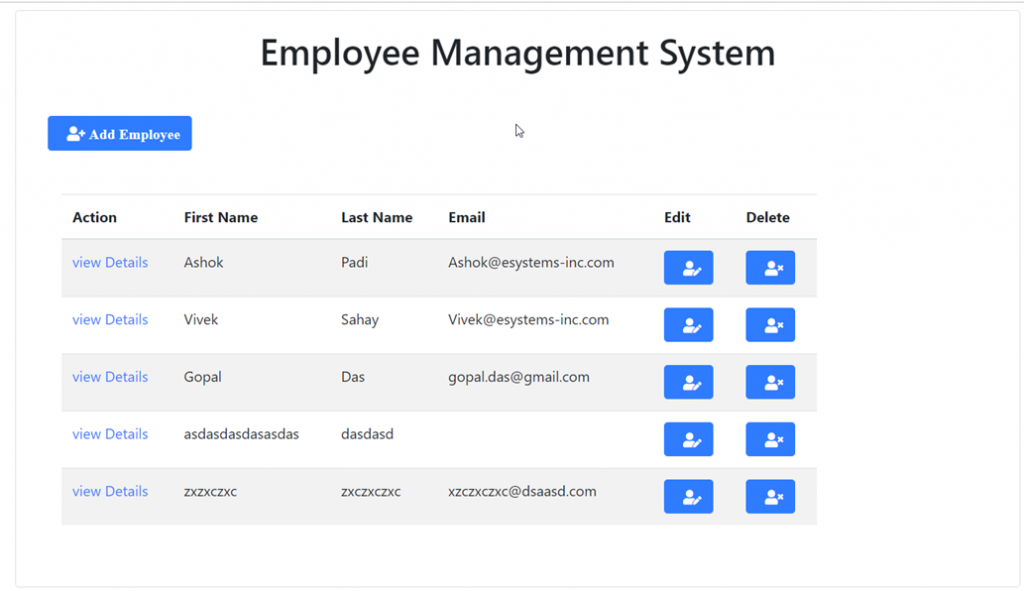This screenshot has width=1024, height=591.
Task: Click the delete icon for Vivek Sahay
Action: pyautogui.click(x=770, y=324)
